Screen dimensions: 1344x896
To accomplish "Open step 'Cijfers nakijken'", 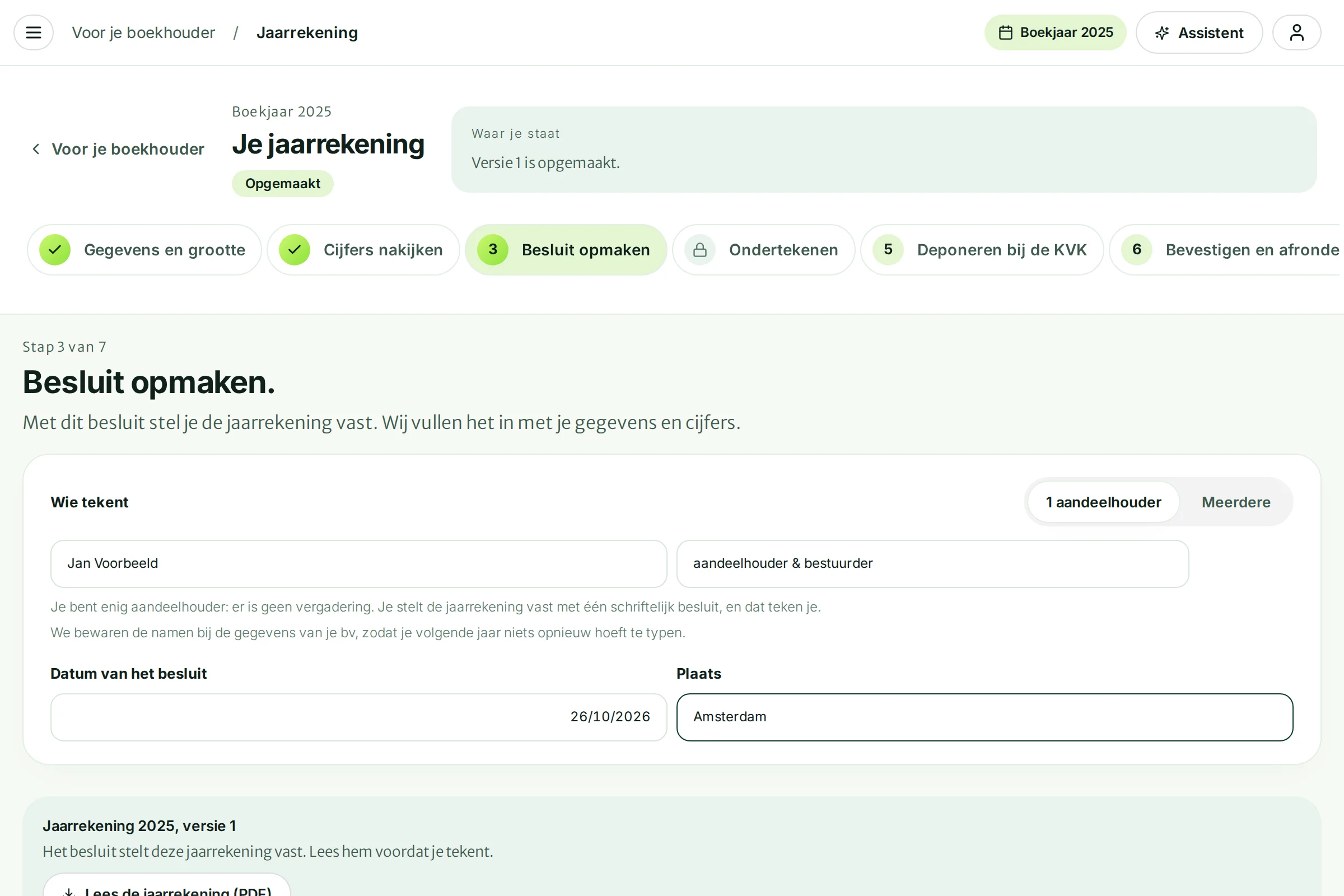I will click(x=363, y=250).
